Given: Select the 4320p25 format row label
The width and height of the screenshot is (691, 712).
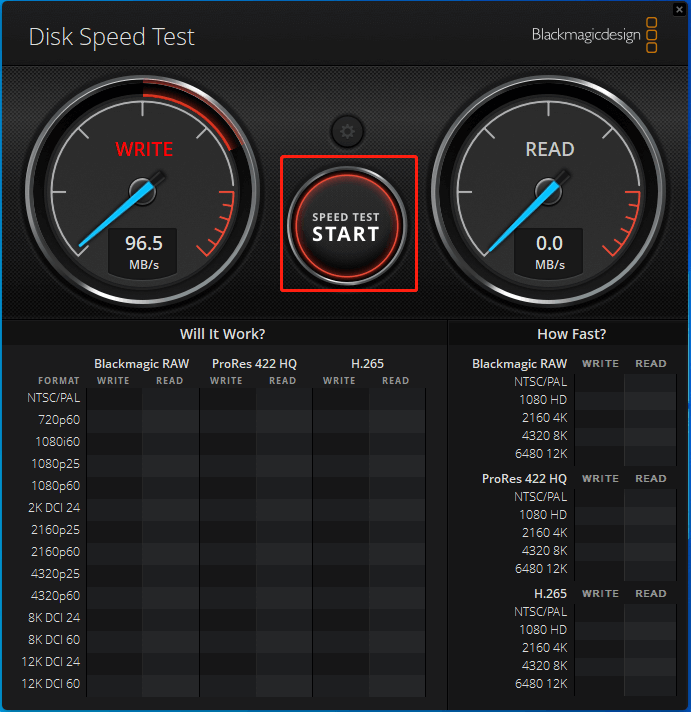Looking at the screenshot, I should 55,574.
